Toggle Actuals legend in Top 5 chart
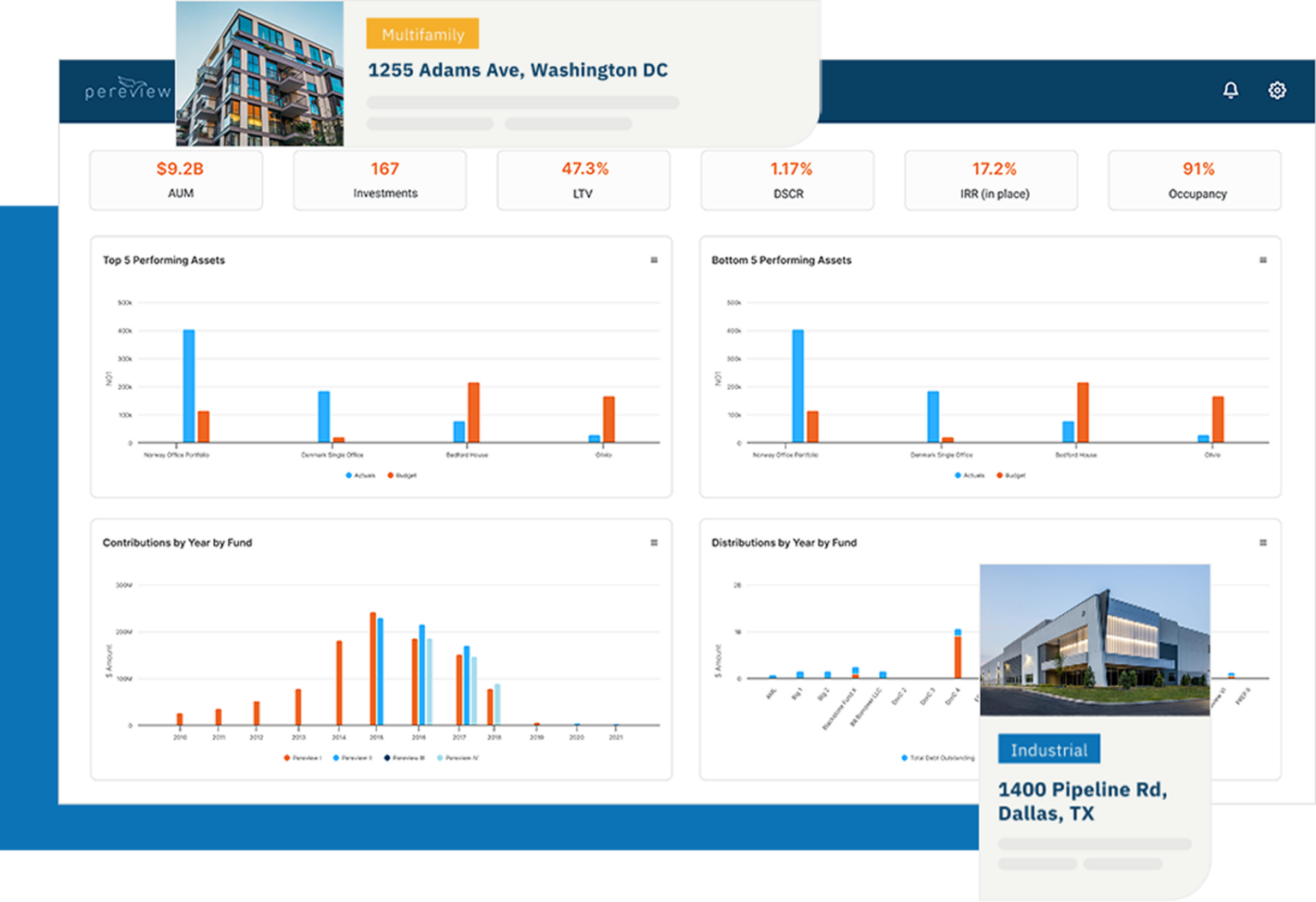Viewport: 1316px width, 902px height. 361,475
